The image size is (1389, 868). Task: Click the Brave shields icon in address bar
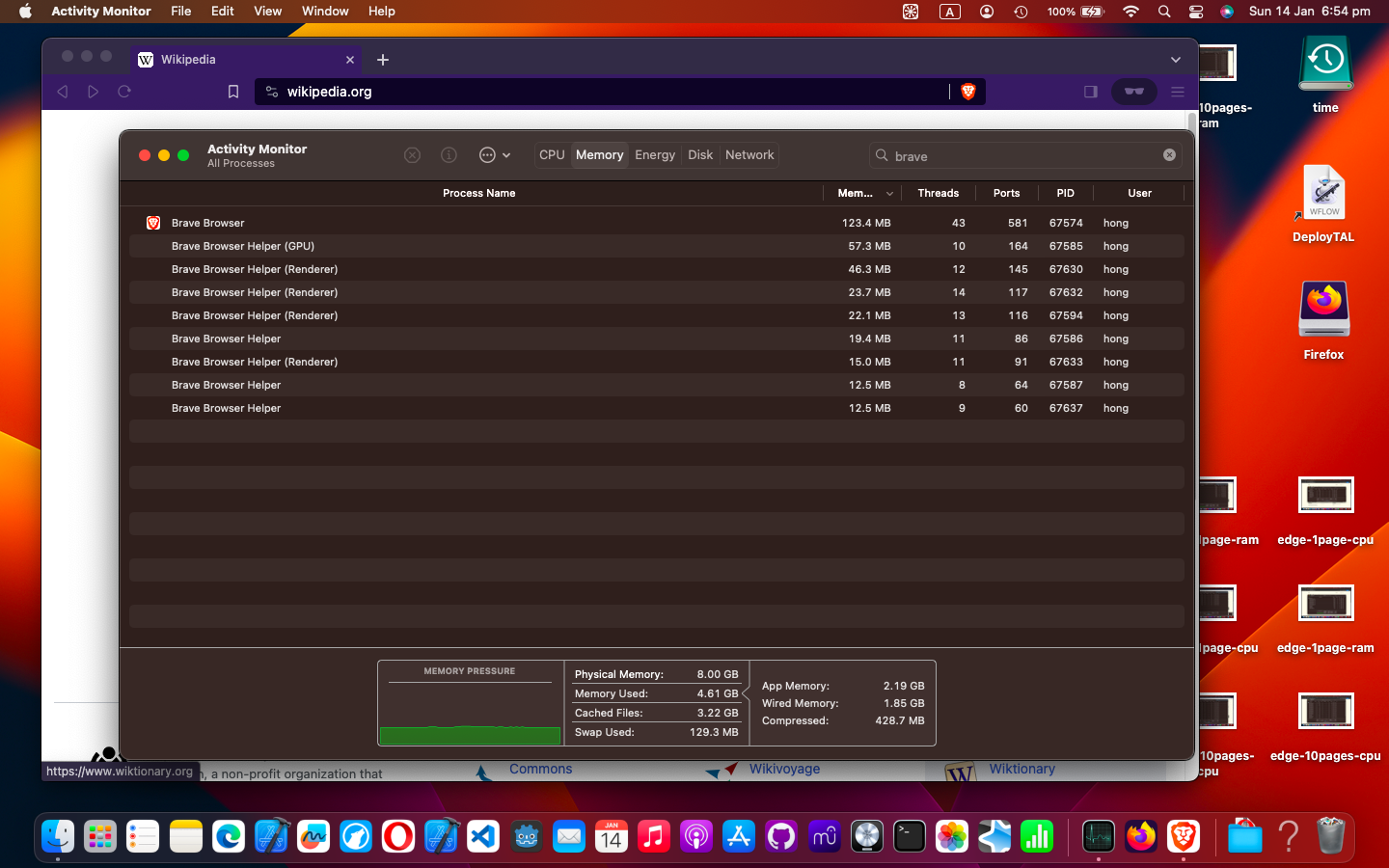[x=967, y=92]
